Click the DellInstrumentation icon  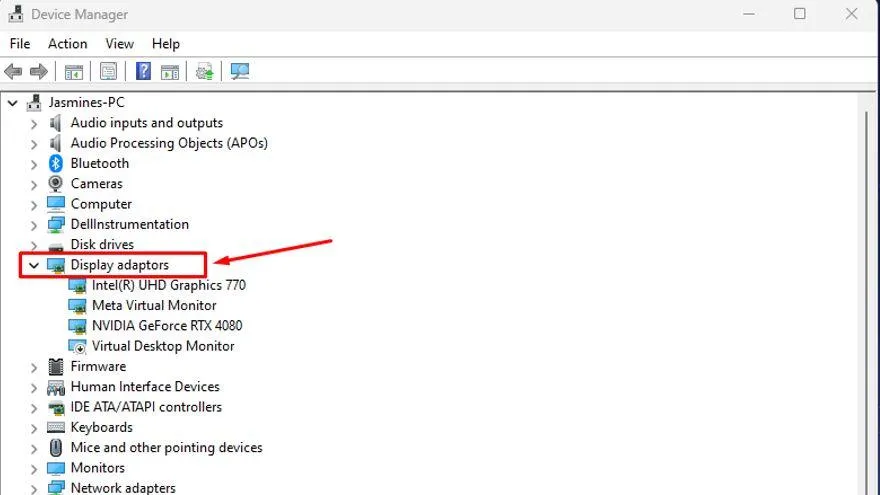(56, 224)
